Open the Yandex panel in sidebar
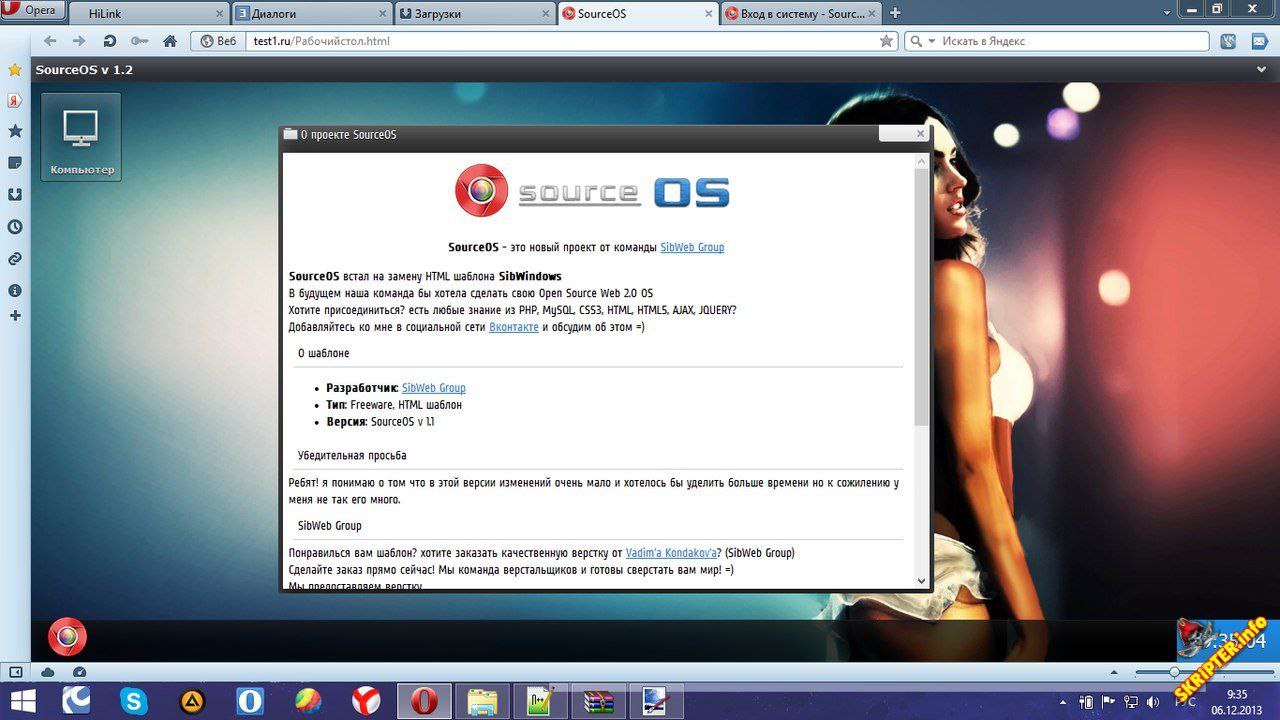Screen dimensions: 1280x720 (15, 101)
